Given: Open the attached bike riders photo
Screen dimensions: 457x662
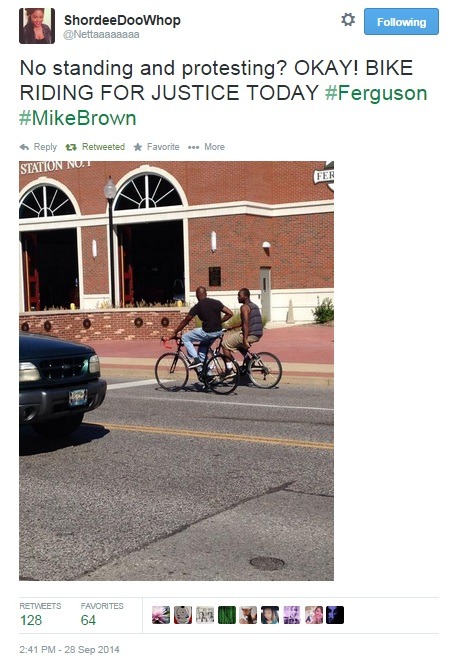Looking at the screenshot, I should [x=177, y=371].
